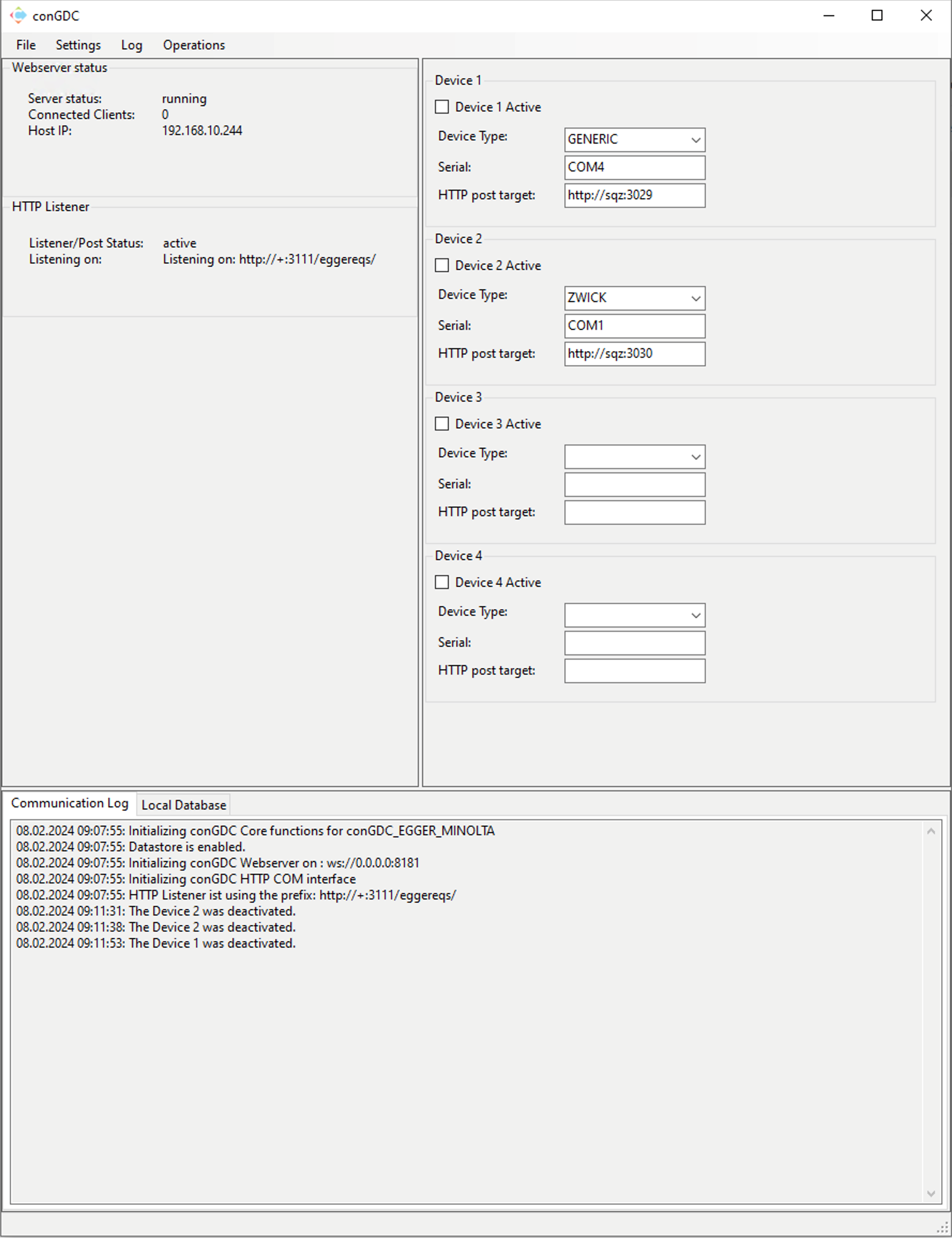Switch to the Local Database tab
This screenshot has height=1238, width=952.
pos(183,805)
